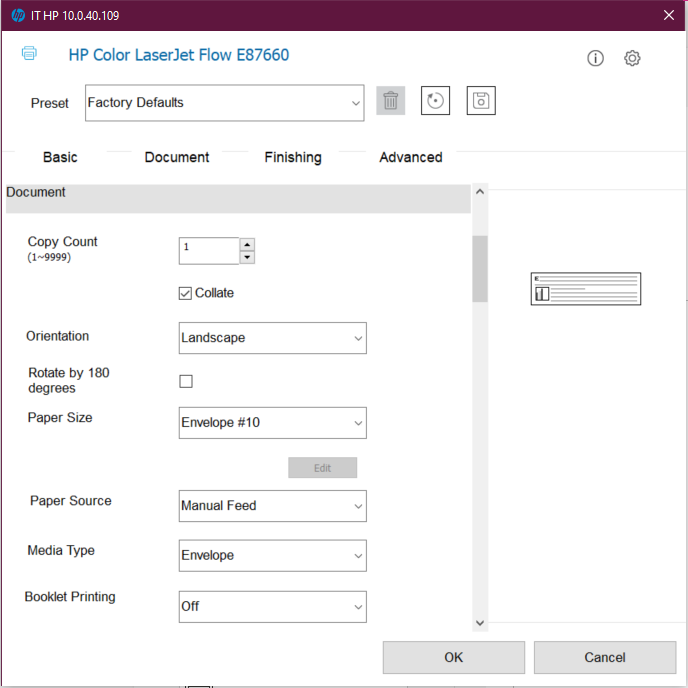The width and height of the screenshot is (688, 688).
Task: Enable Rotate by 180 degrees checkbox
Action: [x=186, y=381]
